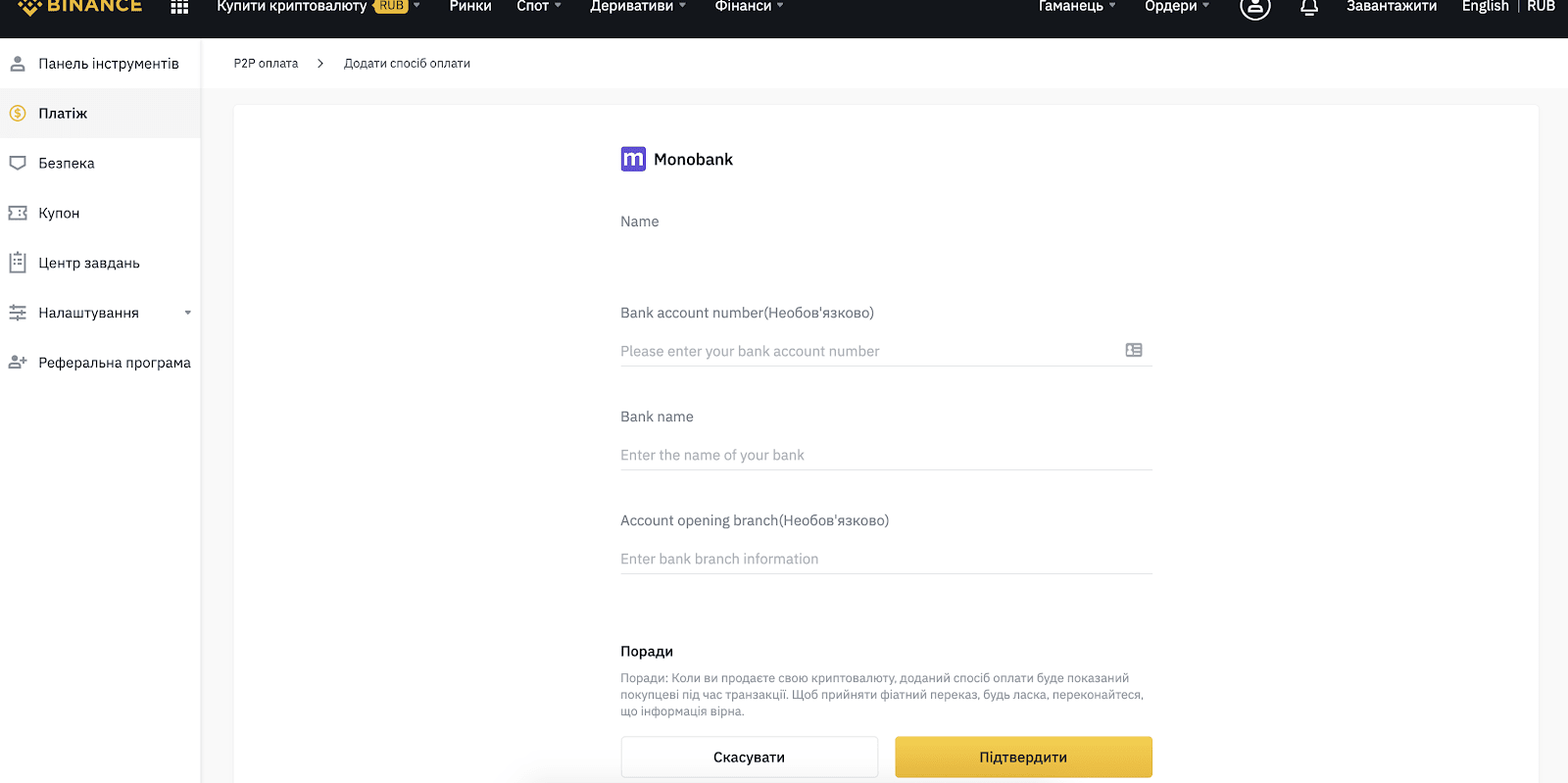1568x783 pixels.
Task: Open notifications bell
Action: (x=1309, y=7)
